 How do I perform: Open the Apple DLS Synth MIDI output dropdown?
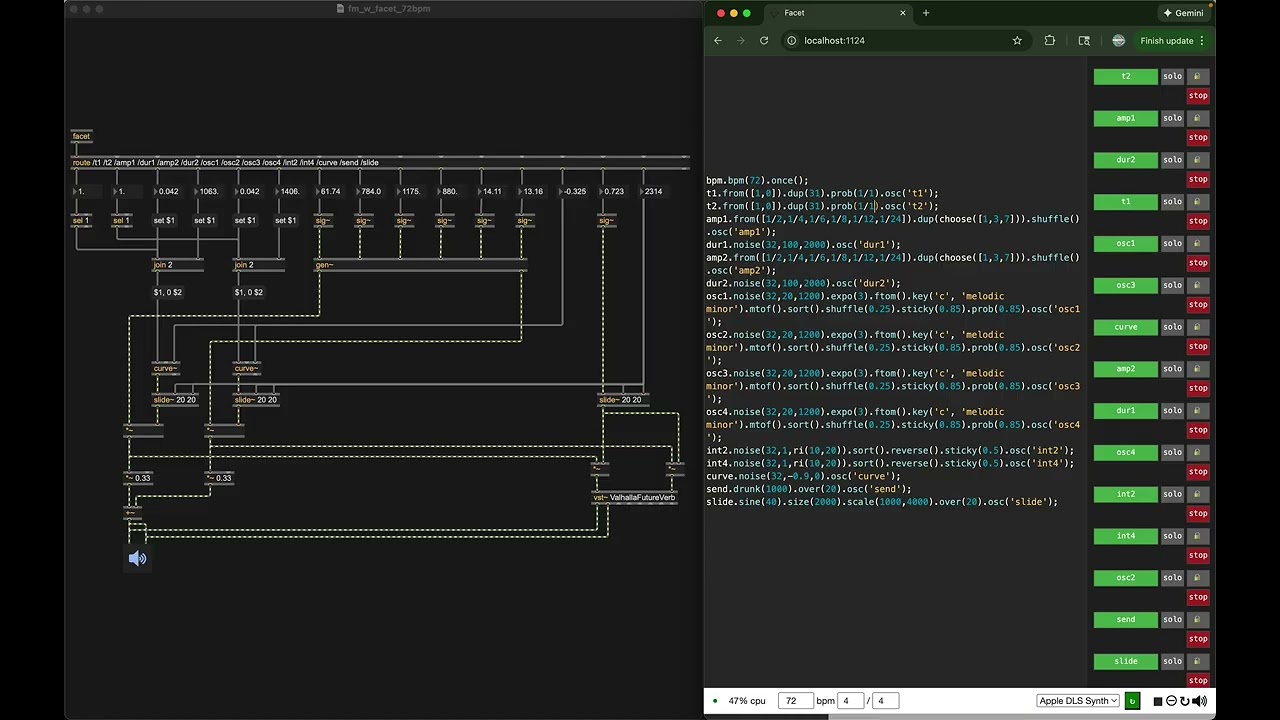coord(1078,701)
